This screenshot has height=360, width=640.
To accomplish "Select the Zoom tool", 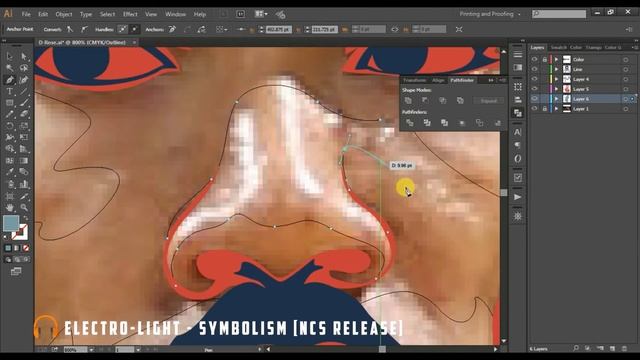I will tap(24, 207).
